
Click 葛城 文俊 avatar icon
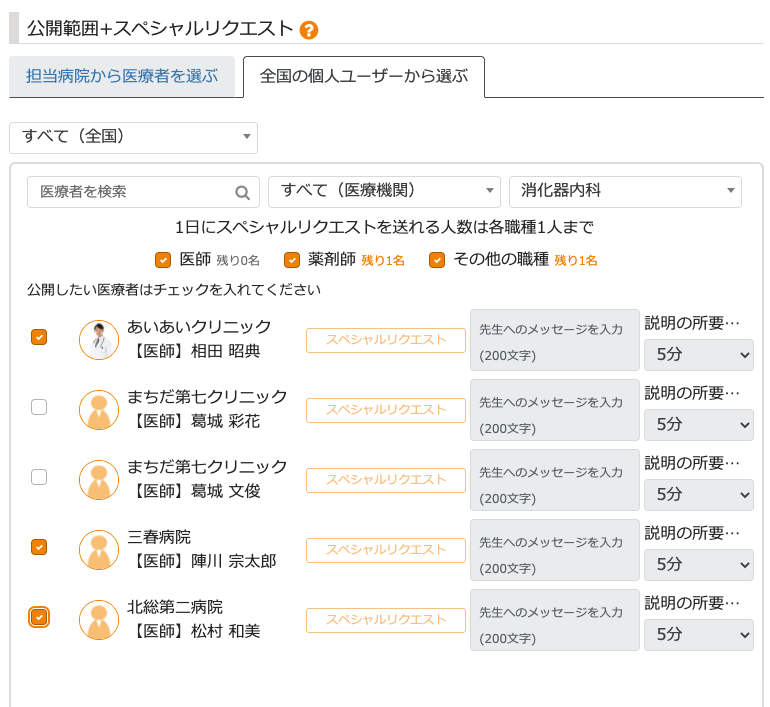[x=99, y=480]
